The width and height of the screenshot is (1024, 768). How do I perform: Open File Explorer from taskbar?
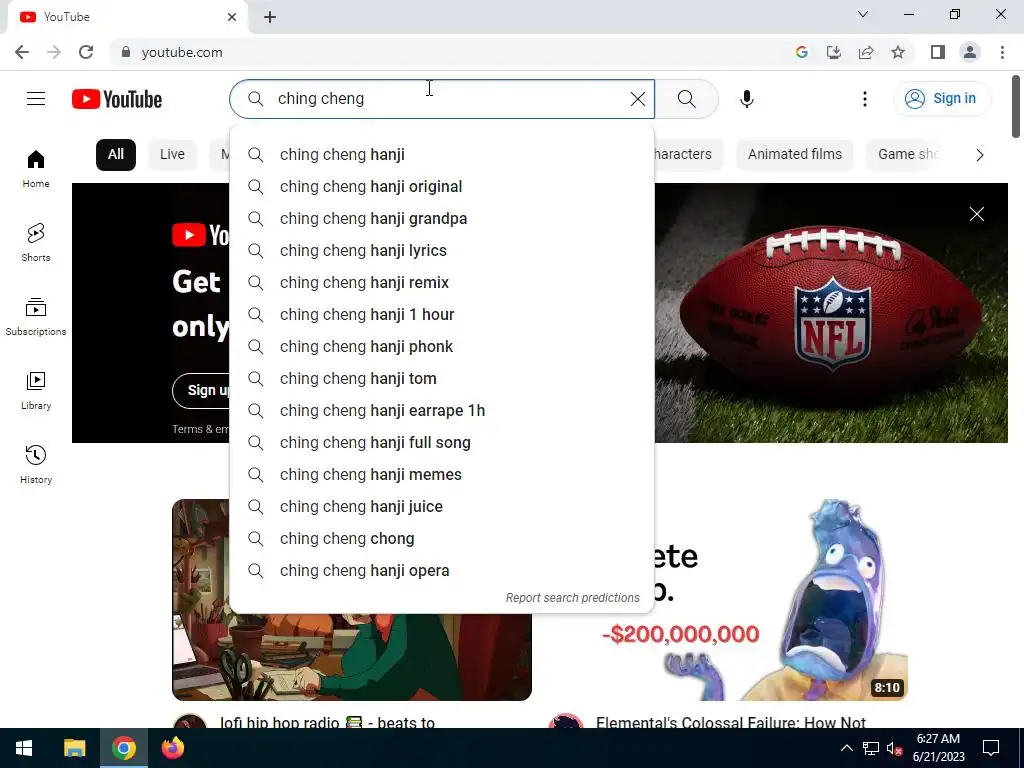74,748
